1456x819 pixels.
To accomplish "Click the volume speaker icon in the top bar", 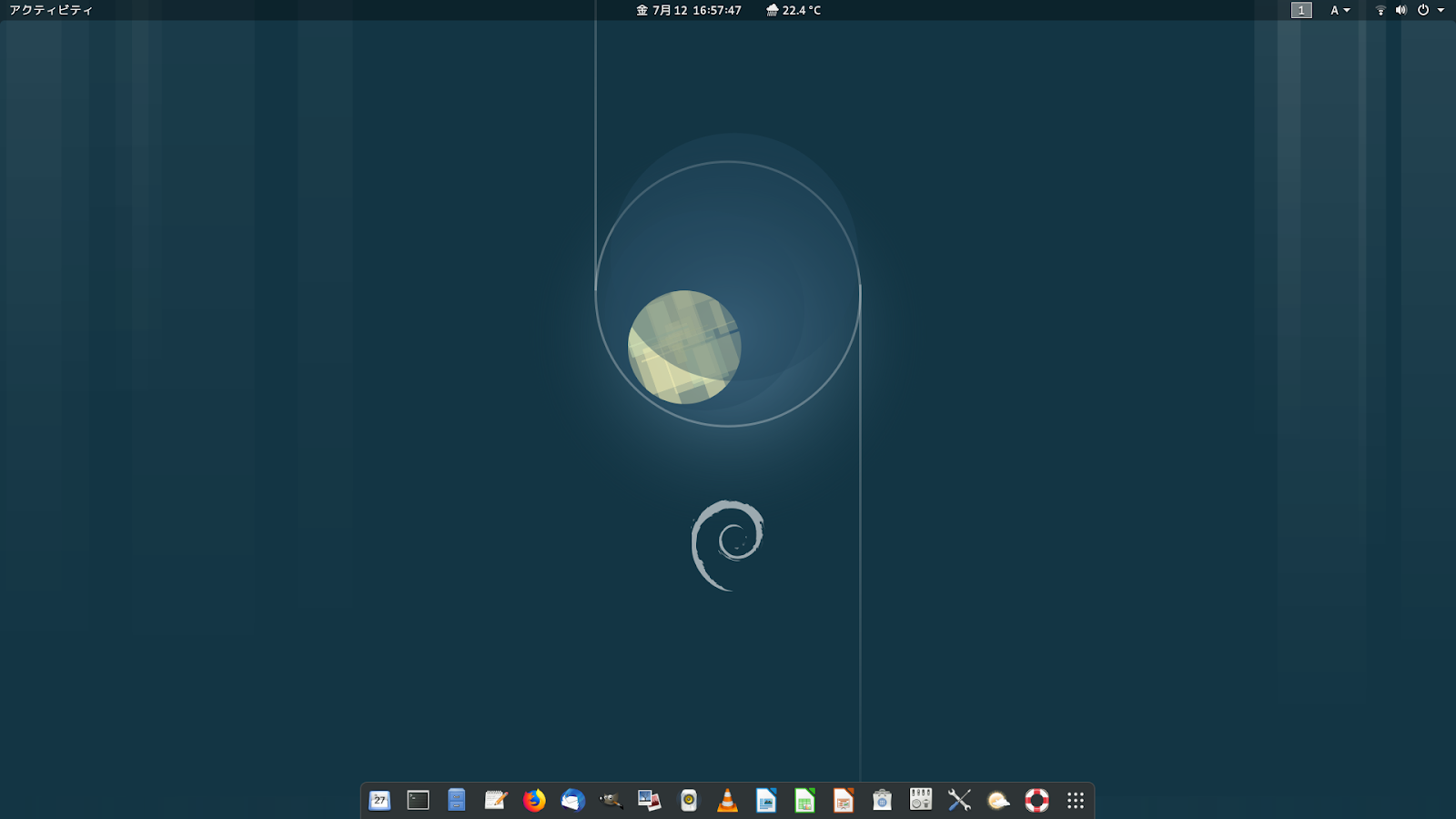I will click(1401, 10).
